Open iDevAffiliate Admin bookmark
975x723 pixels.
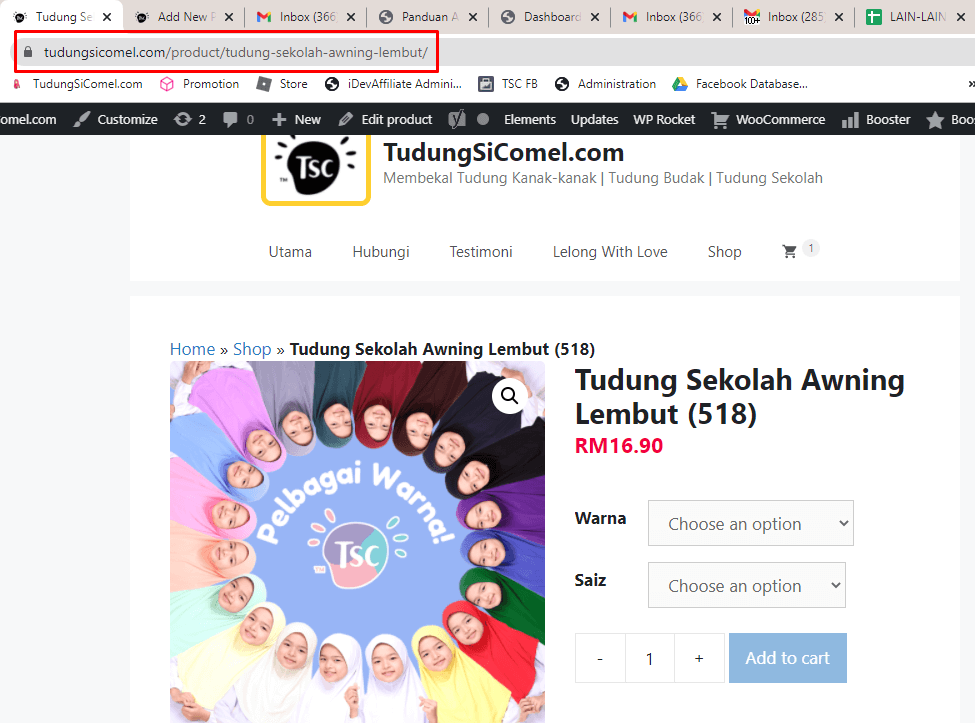click(394, 84)
